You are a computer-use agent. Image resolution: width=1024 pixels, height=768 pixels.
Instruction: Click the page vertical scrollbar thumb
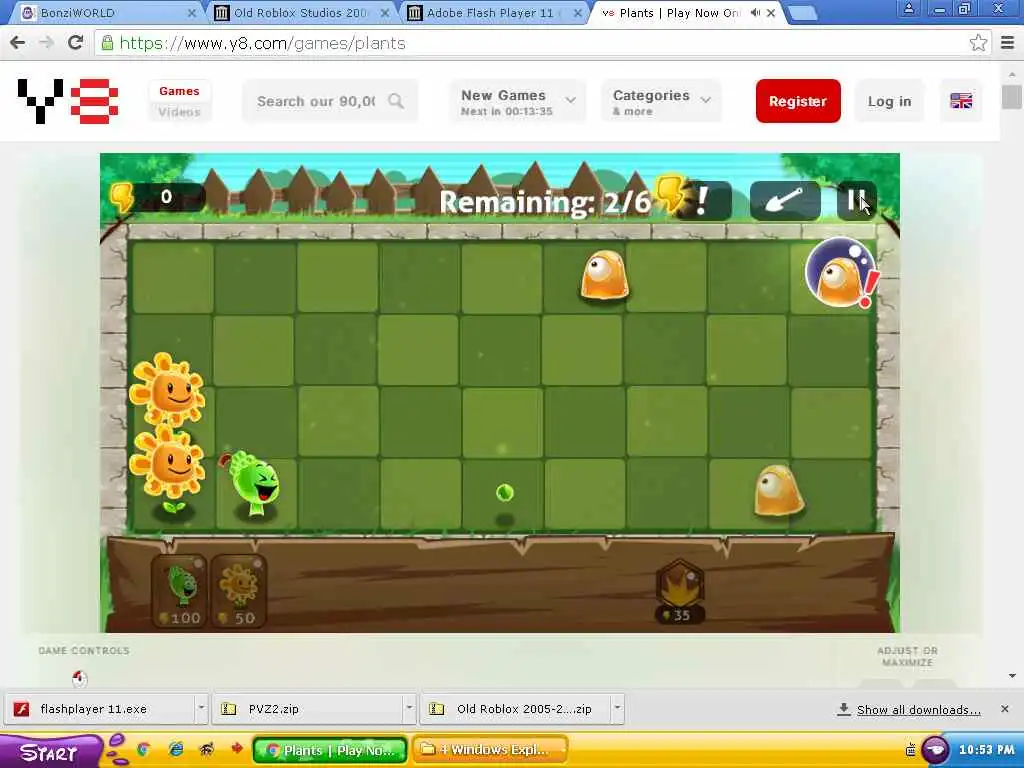click(x=1012, y=97)
